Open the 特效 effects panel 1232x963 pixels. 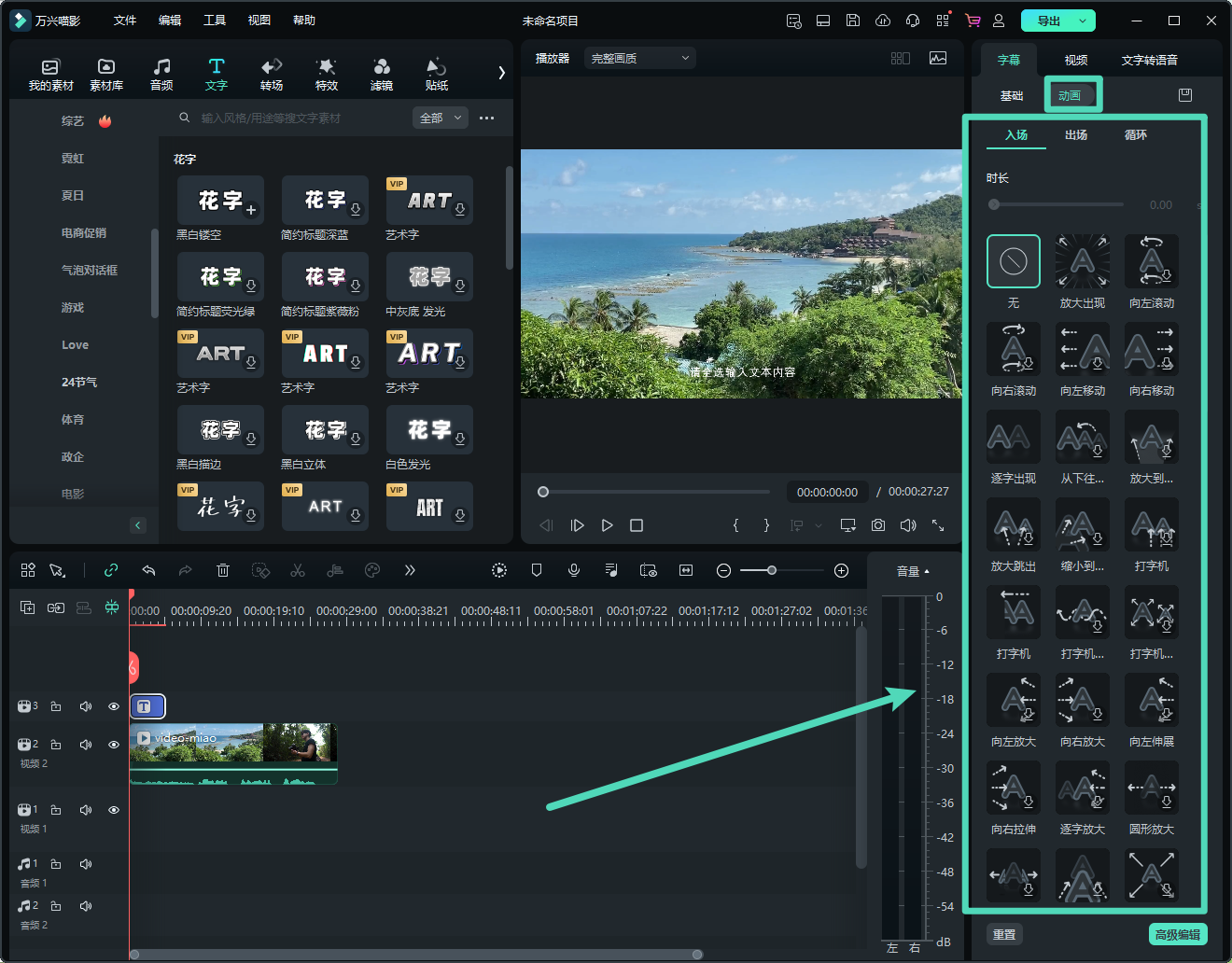pyautogui.click(x=326, y=74)
